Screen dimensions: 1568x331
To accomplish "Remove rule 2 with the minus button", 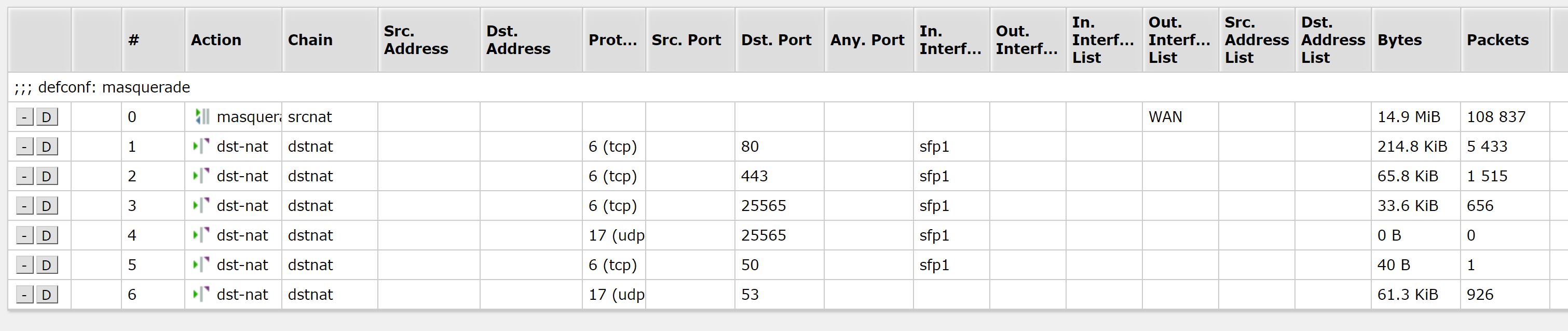I will [24, 176].
